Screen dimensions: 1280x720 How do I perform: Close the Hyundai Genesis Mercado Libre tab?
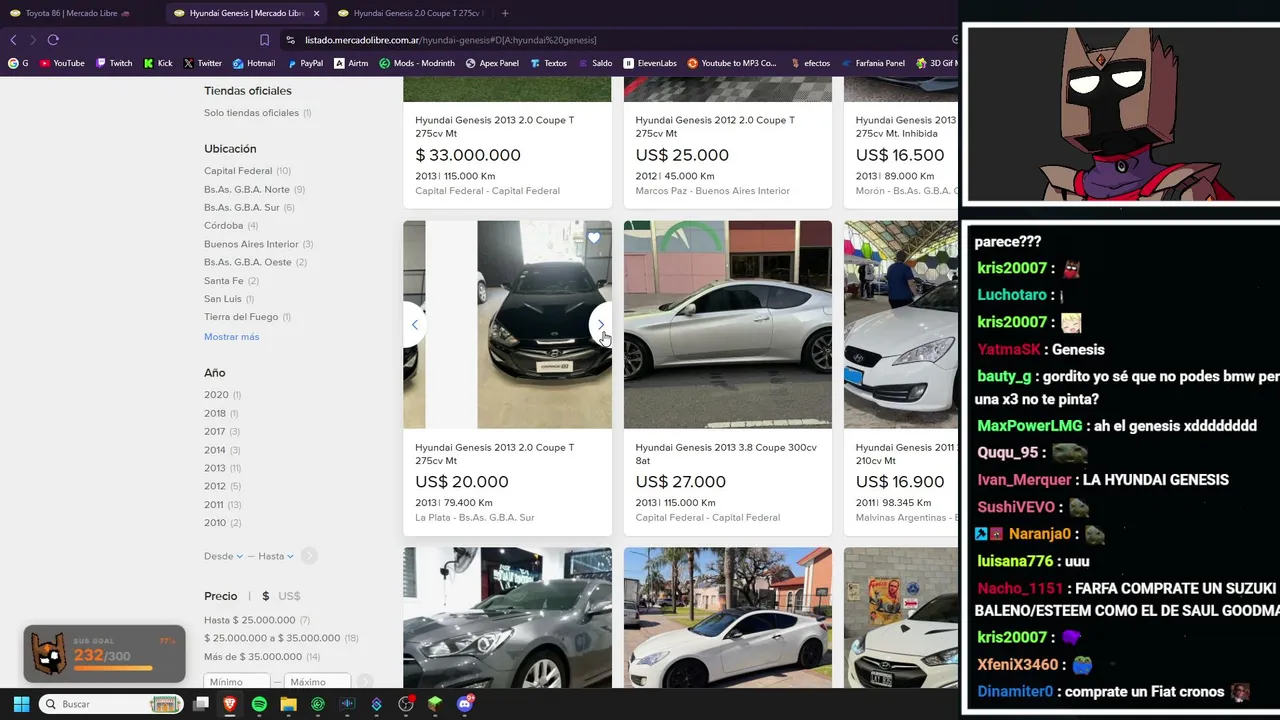click(x=317, y=13)
